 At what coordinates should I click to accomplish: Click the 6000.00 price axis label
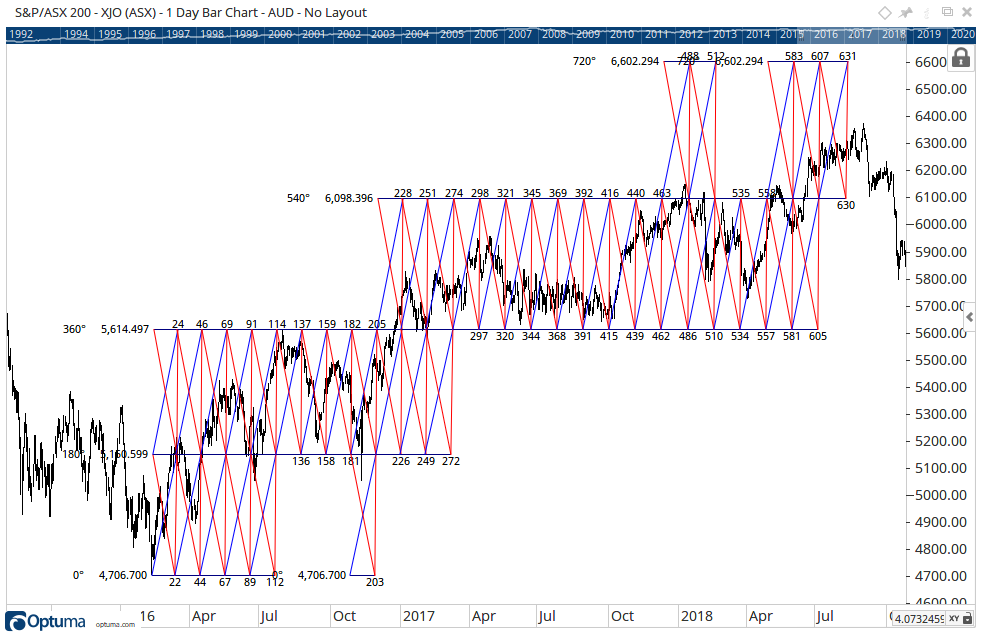coord(941,224)
